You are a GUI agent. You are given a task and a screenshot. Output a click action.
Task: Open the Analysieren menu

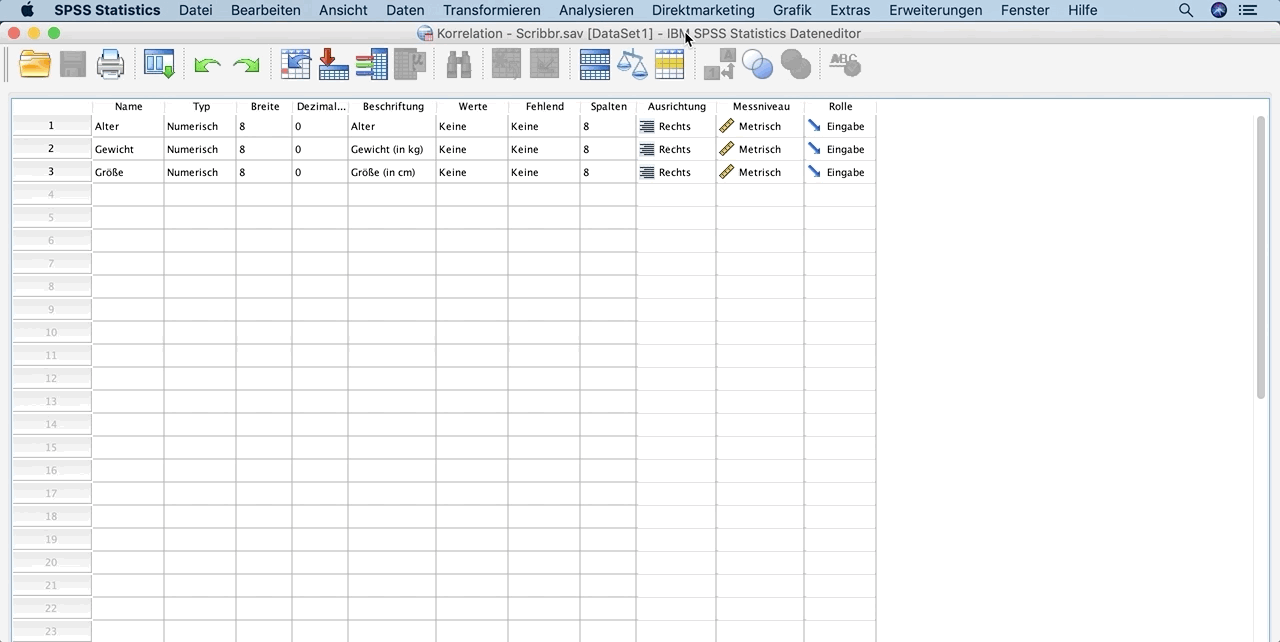[x=596, y=10]
